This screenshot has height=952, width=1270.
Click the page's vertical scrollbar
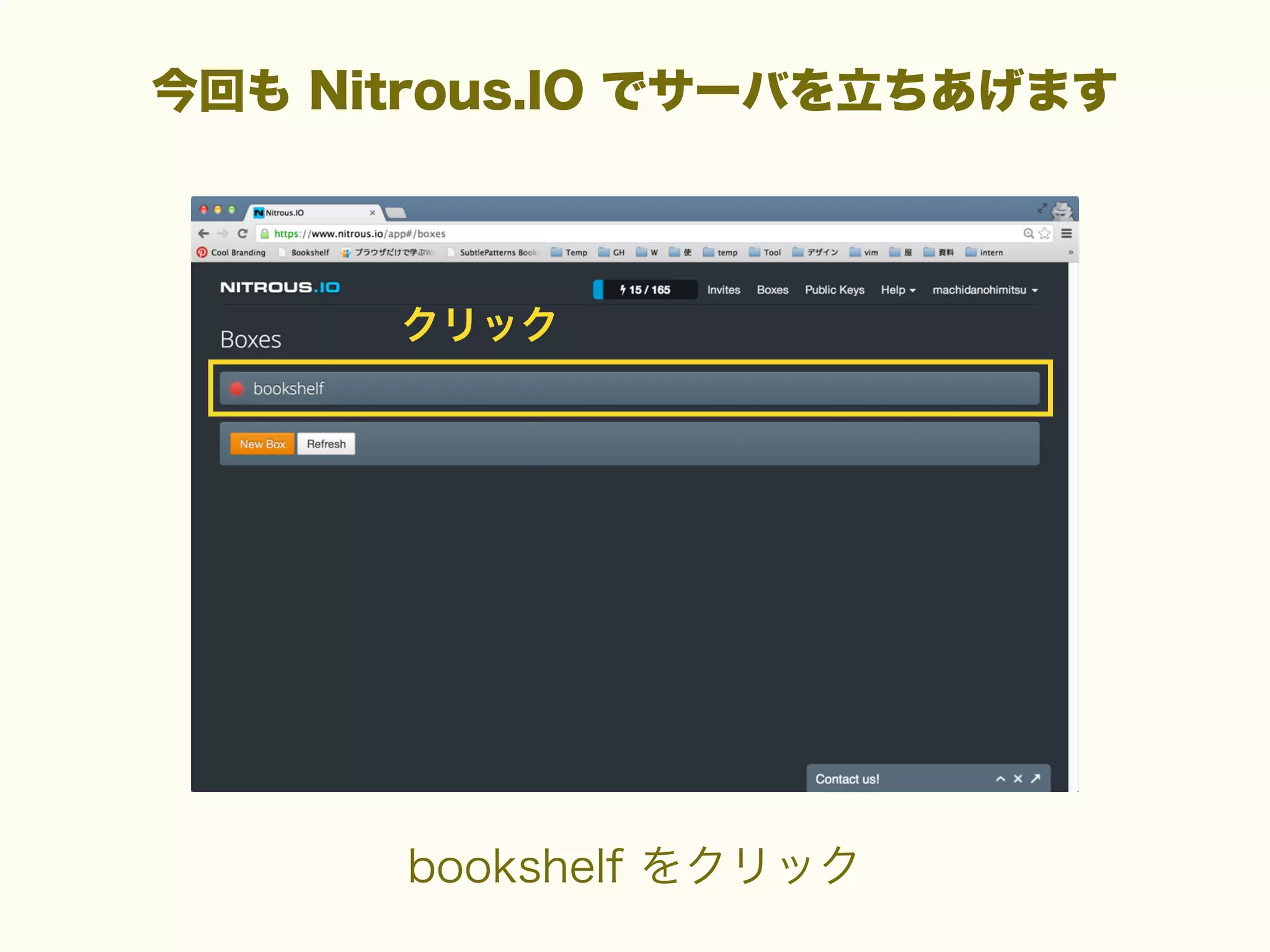coord(1073,527)
